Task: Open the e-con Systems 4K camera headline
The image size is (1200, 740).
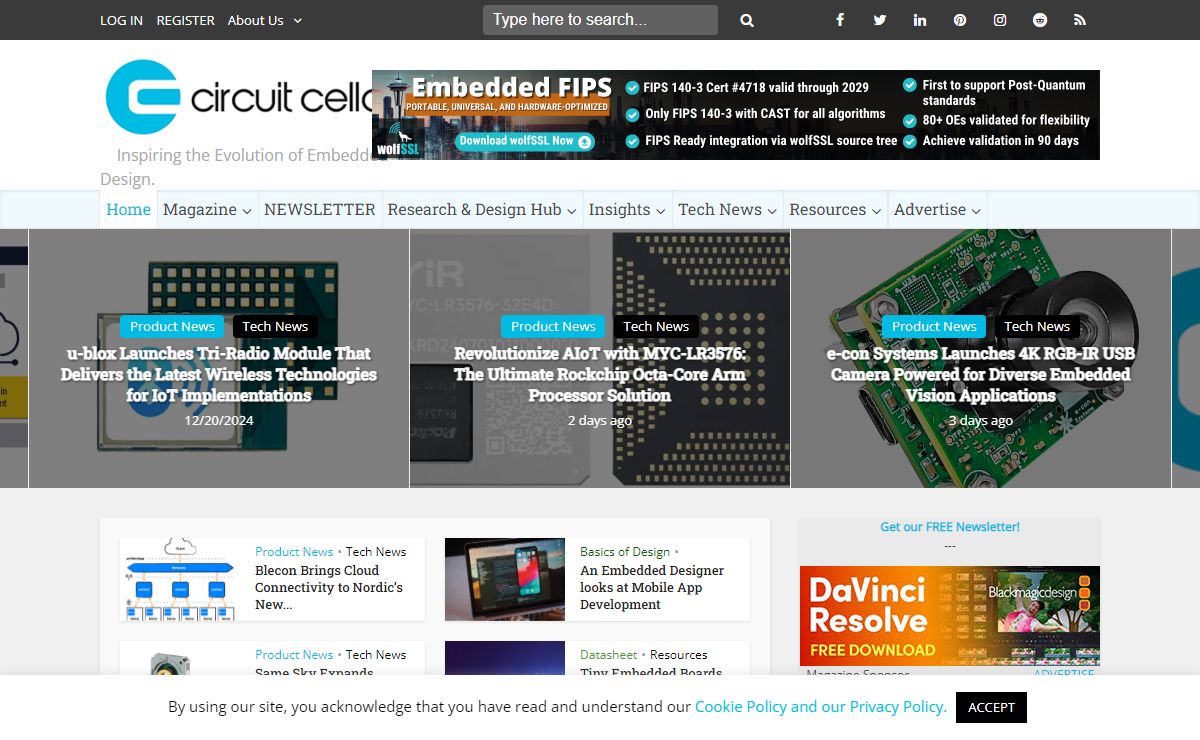Action: tap(981, 374)
